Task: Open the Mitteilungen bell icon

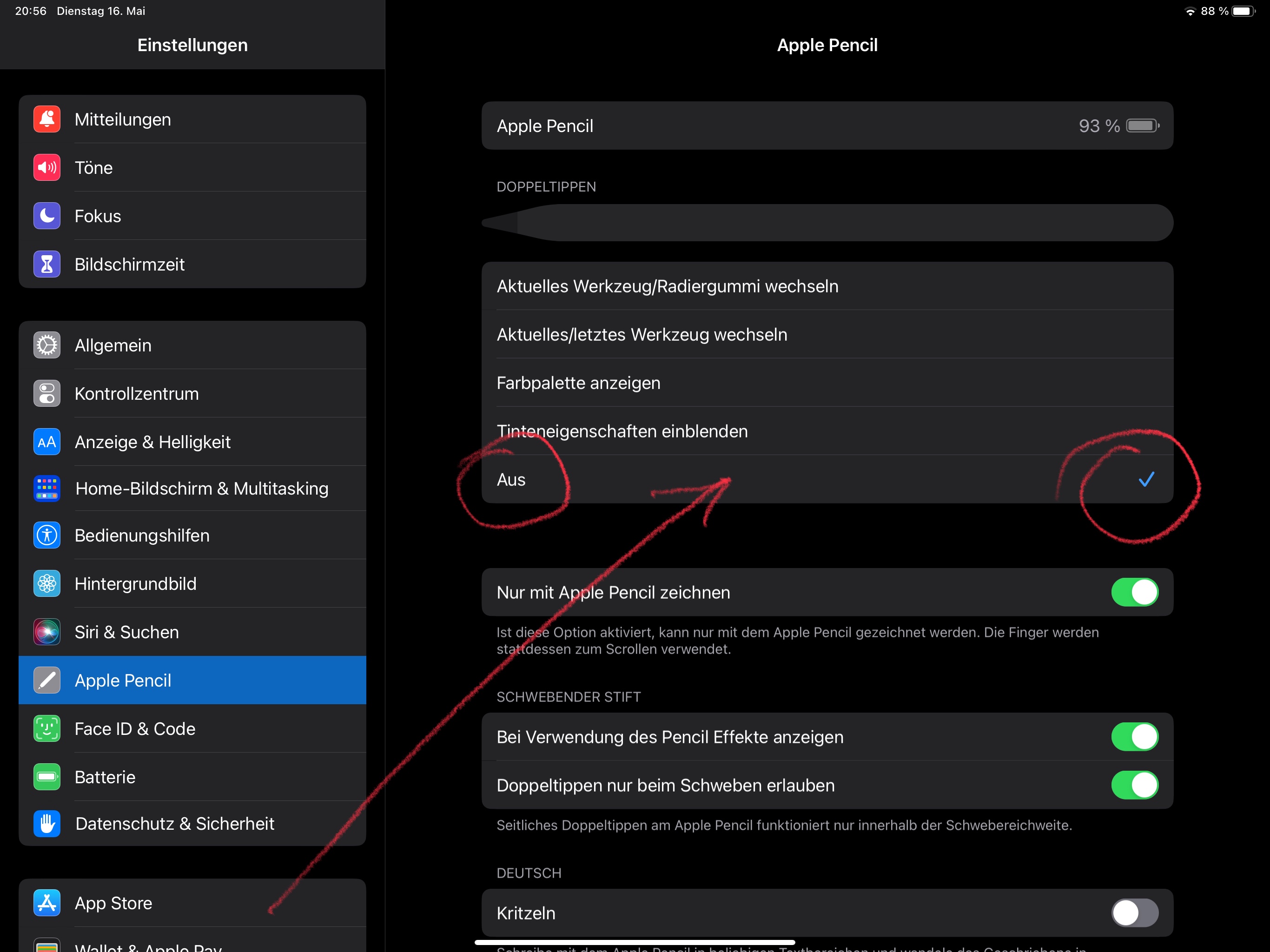Action: click(x=46, y=119)
